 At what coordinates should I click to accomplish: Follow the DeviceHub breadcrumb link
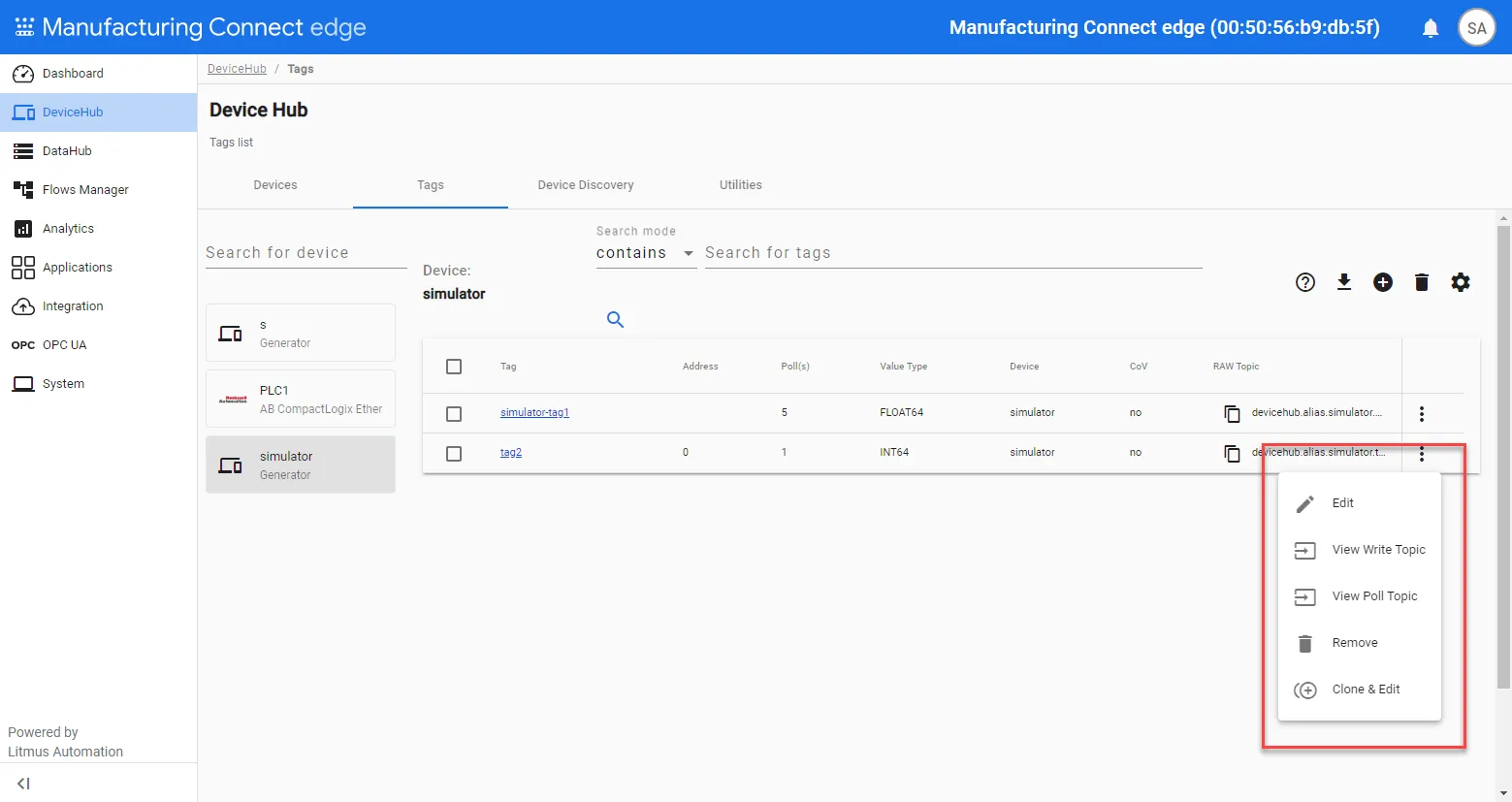(237, 69)
